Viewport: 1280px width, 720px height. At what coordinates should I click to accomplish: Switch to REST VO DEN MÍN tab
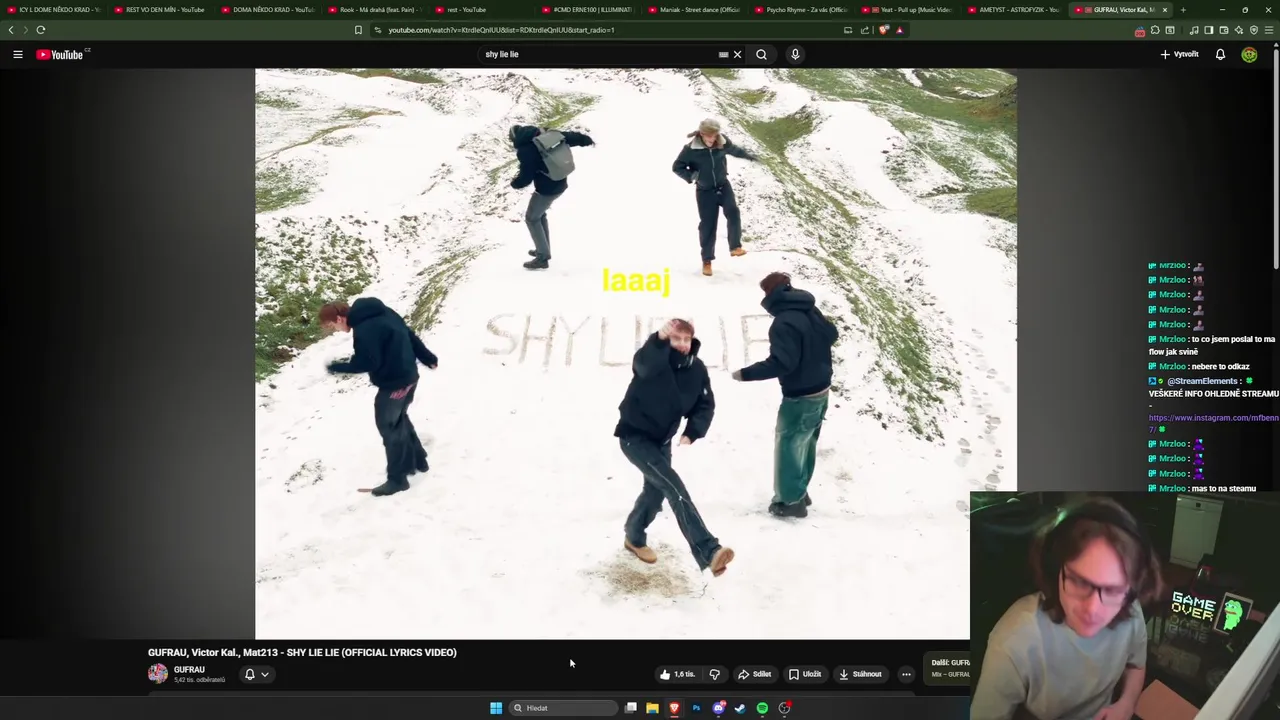coord(159,10)
